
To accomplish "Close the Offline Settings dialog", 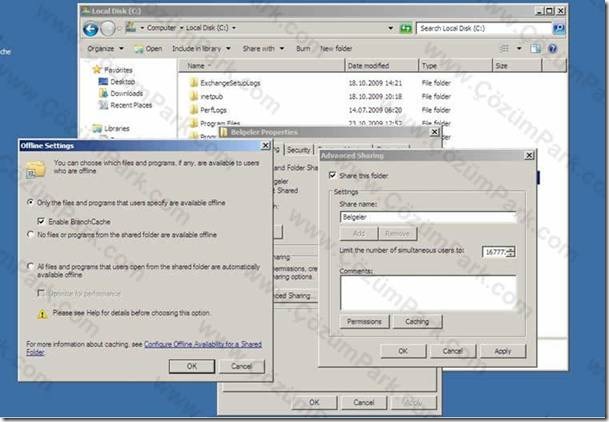I will tap(265, 146).
